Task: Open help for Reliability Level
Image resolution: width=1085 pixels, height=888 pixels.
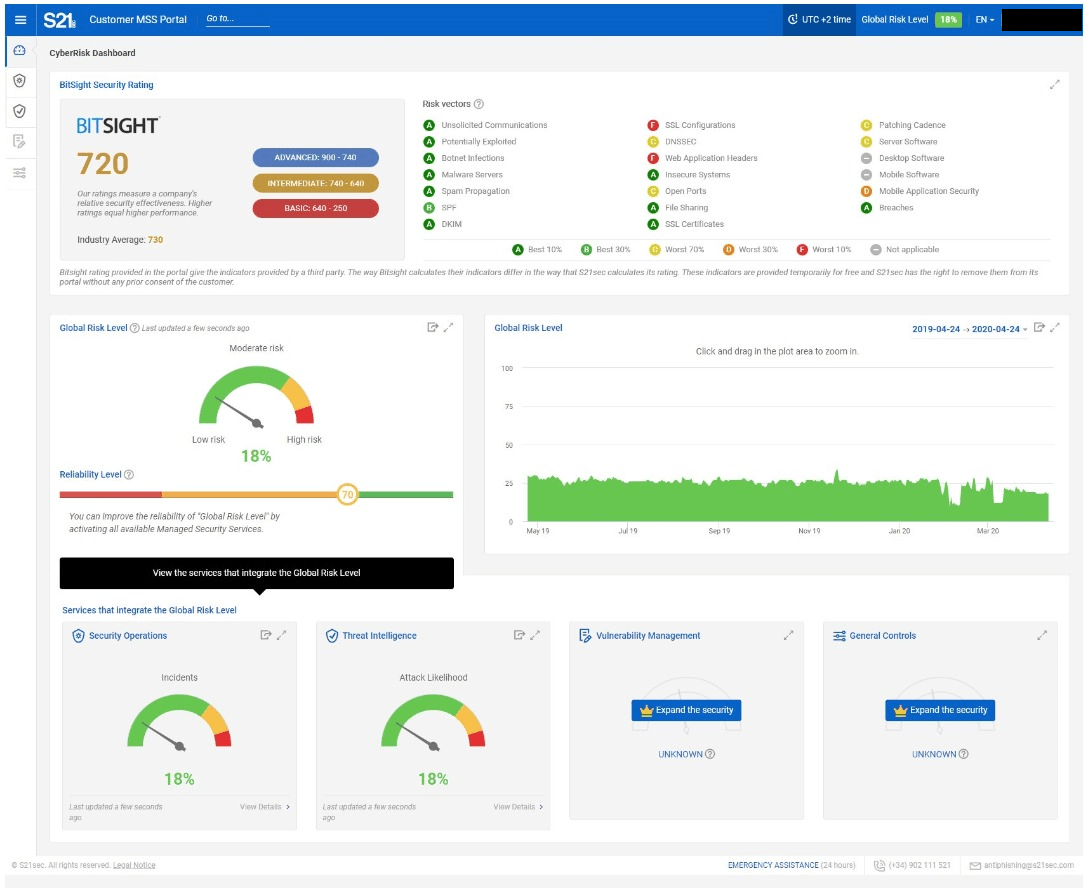Action: [x=129, y=475]
